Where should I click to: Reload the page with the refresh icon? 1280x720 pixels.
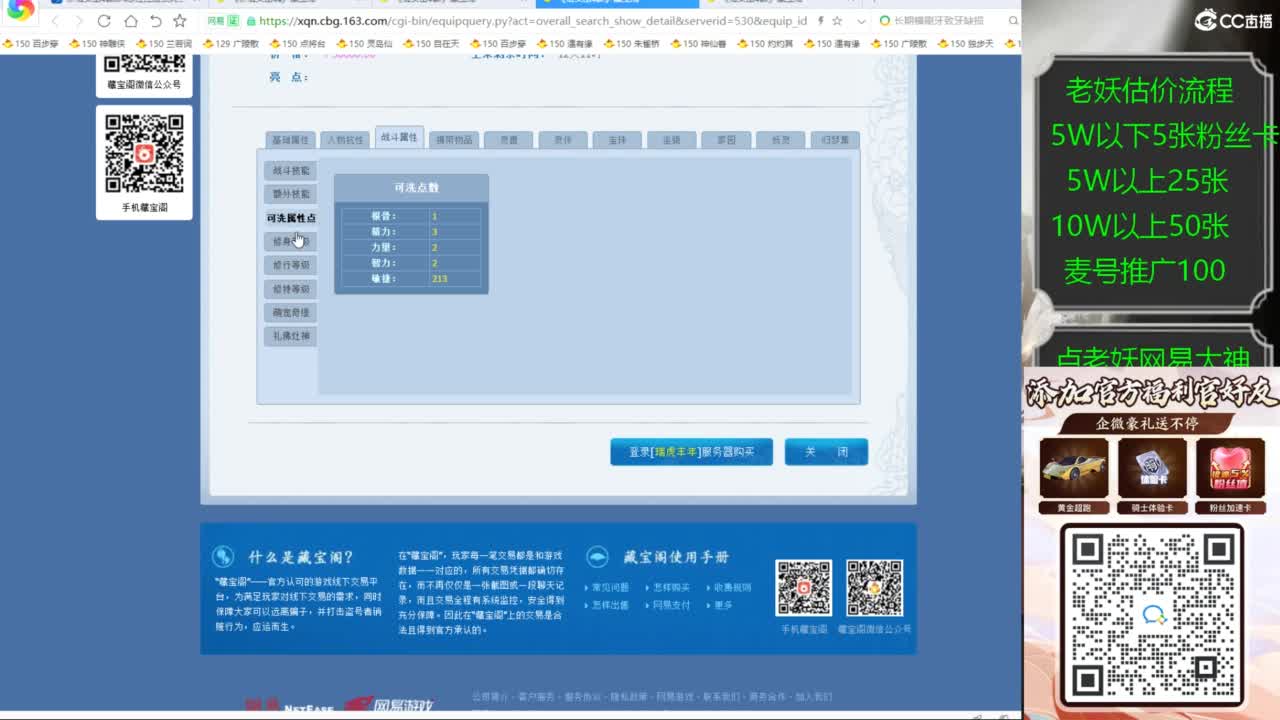104,21
